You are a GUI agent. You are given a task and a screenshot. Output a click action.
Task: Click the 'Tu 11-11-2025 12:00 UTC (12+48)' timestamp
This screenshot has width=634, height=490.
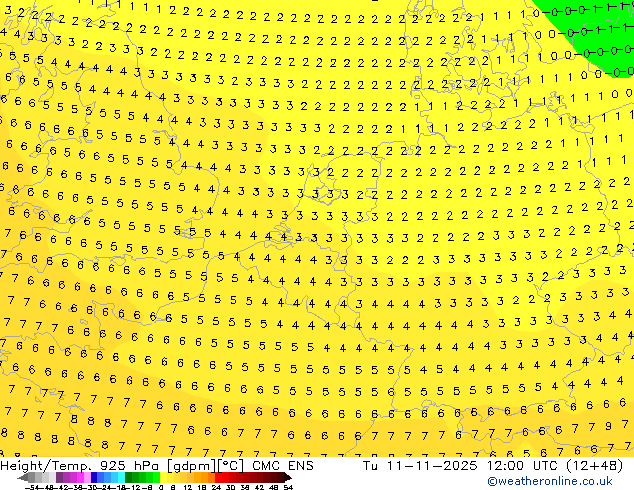(x=493, y=466)
